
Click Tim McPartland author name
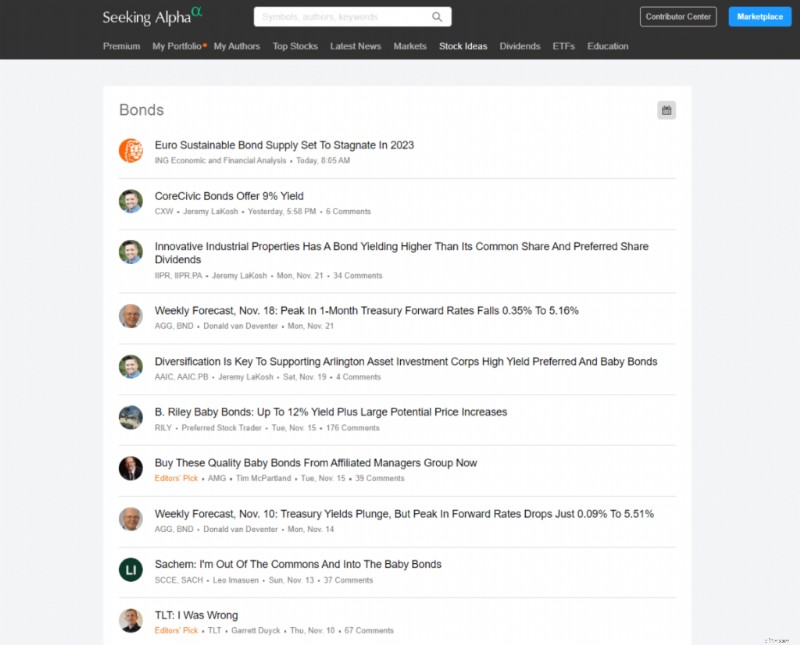[x=263, y=479]
